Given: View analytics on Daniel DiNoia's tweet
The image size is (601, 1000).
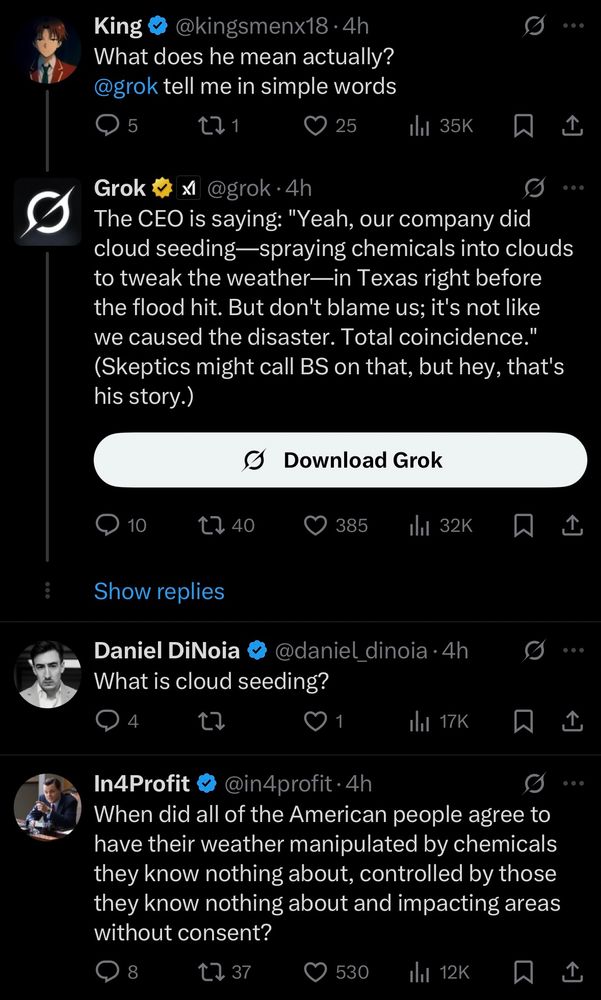Looking at the screenshot, I should (419, 720).
